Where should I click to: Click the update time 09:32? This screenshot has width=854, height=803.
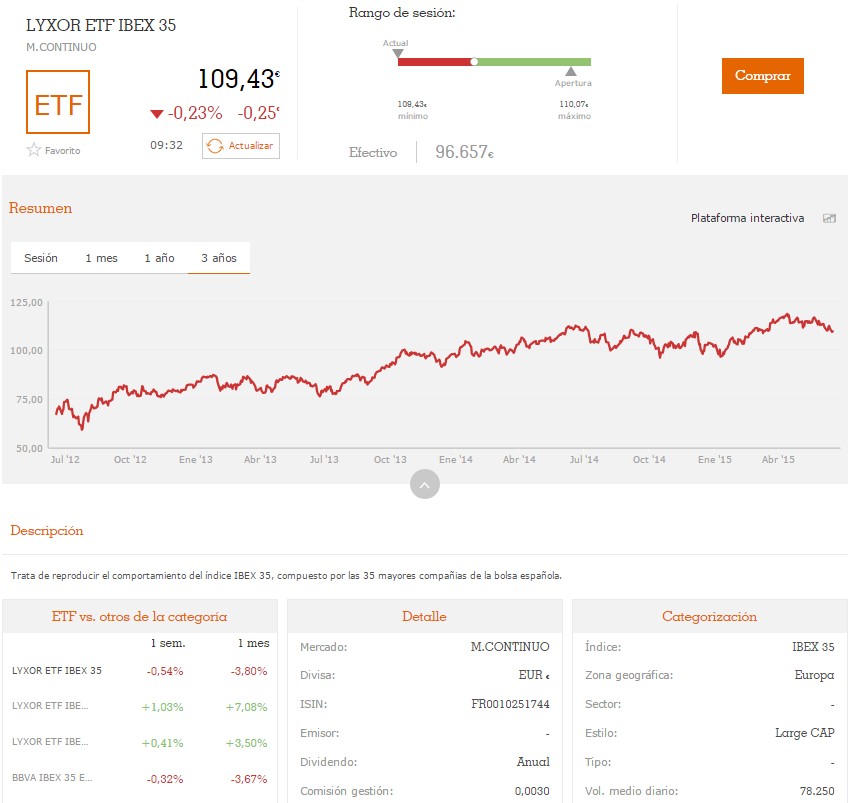tap(167, 145)
